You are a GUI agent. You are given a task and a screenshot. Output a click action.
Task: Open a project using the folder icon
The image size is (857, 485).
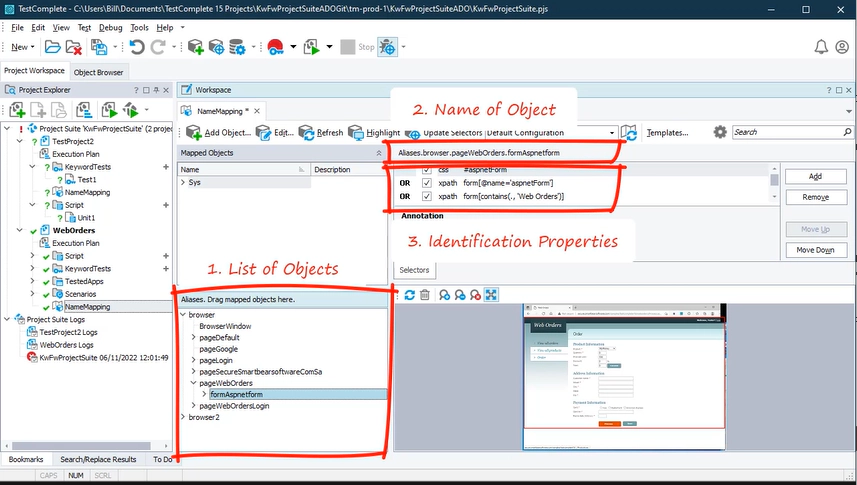pos(52,47)
